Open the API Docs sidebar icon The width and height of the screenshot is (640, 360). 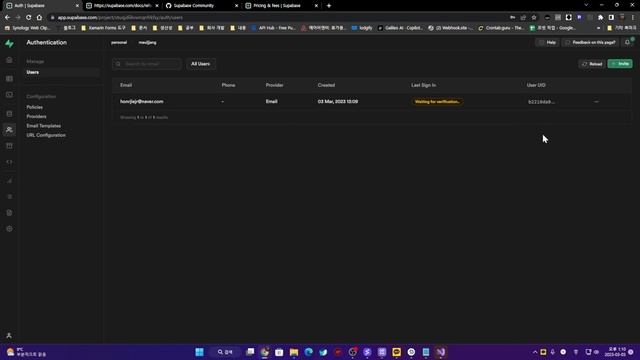[x=9, y=213]
